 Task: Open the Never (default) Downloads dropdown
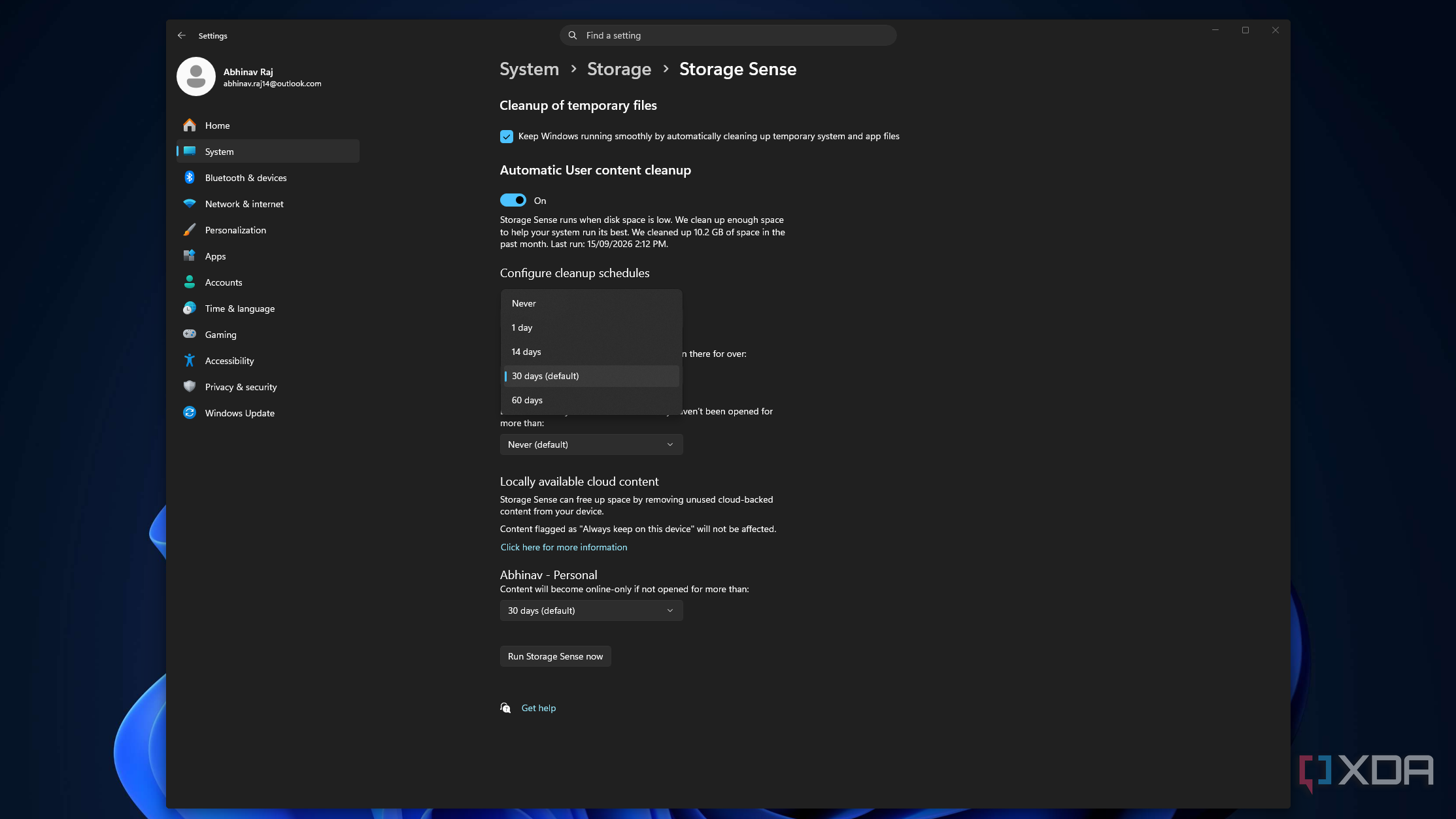591,444
